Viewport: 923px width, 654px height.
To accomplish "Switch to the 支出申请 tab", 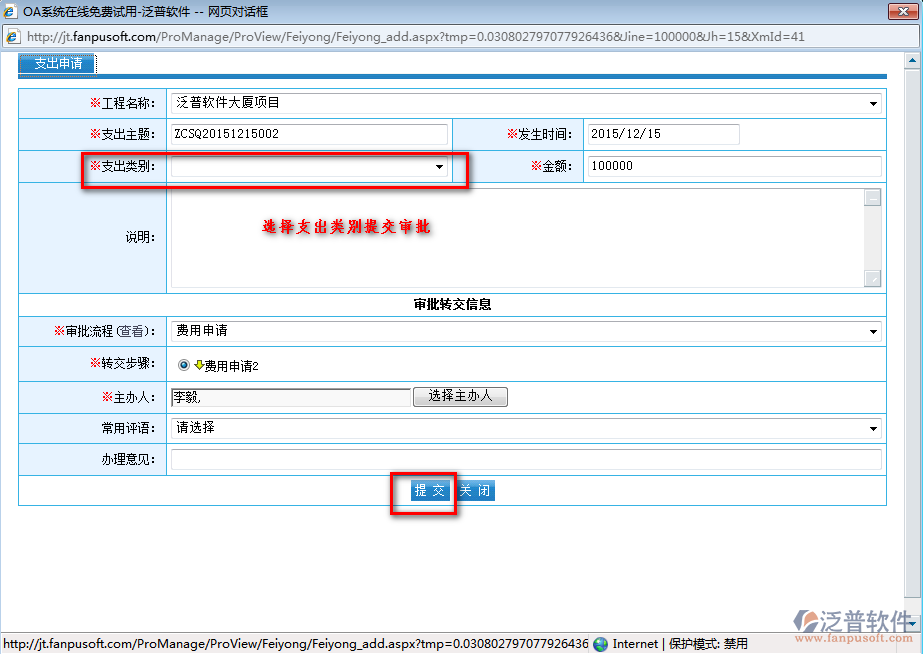I will click(x=58, y=64).
